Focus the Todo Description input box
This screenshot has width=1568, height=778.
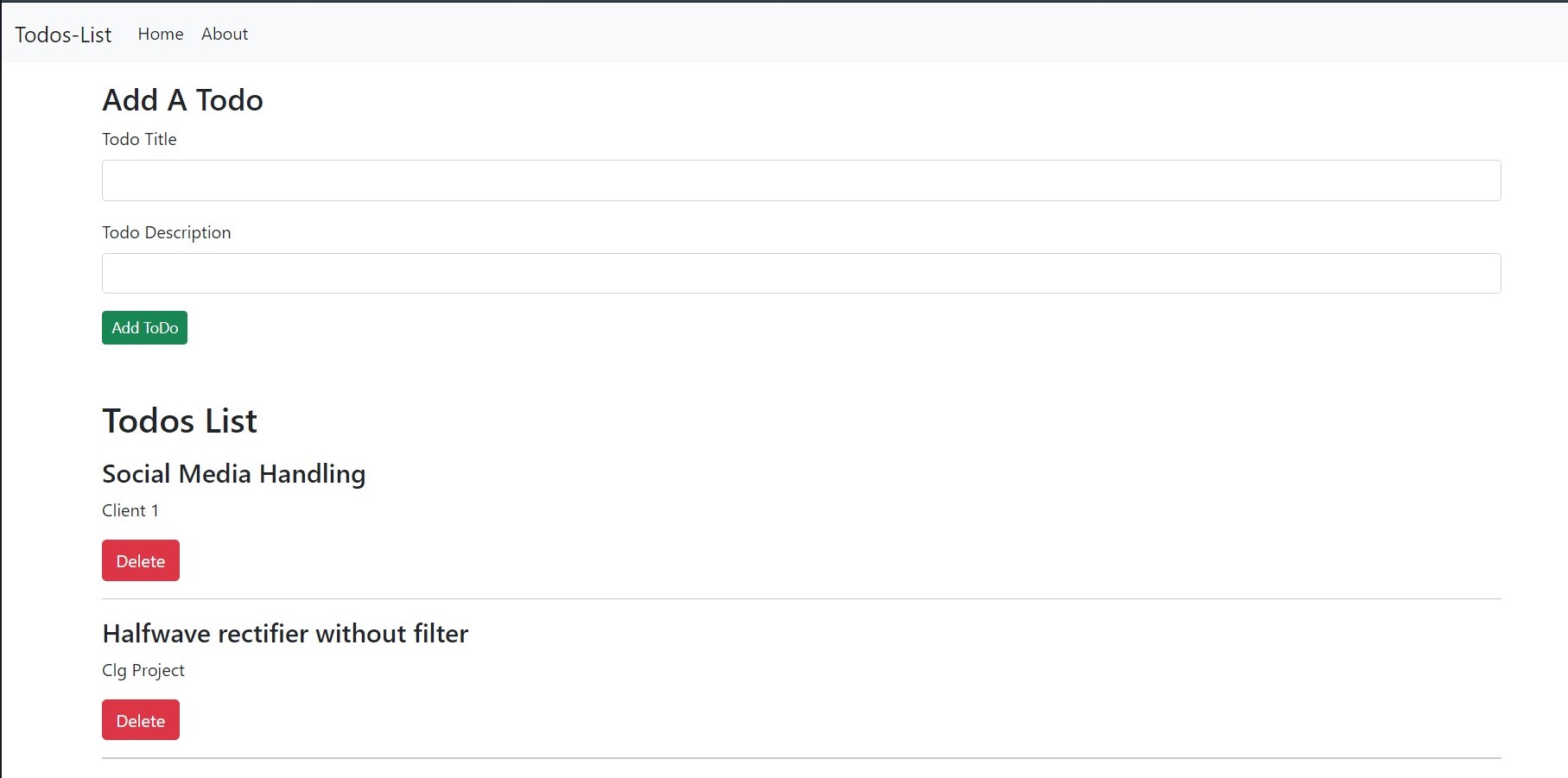click(801, 273)
